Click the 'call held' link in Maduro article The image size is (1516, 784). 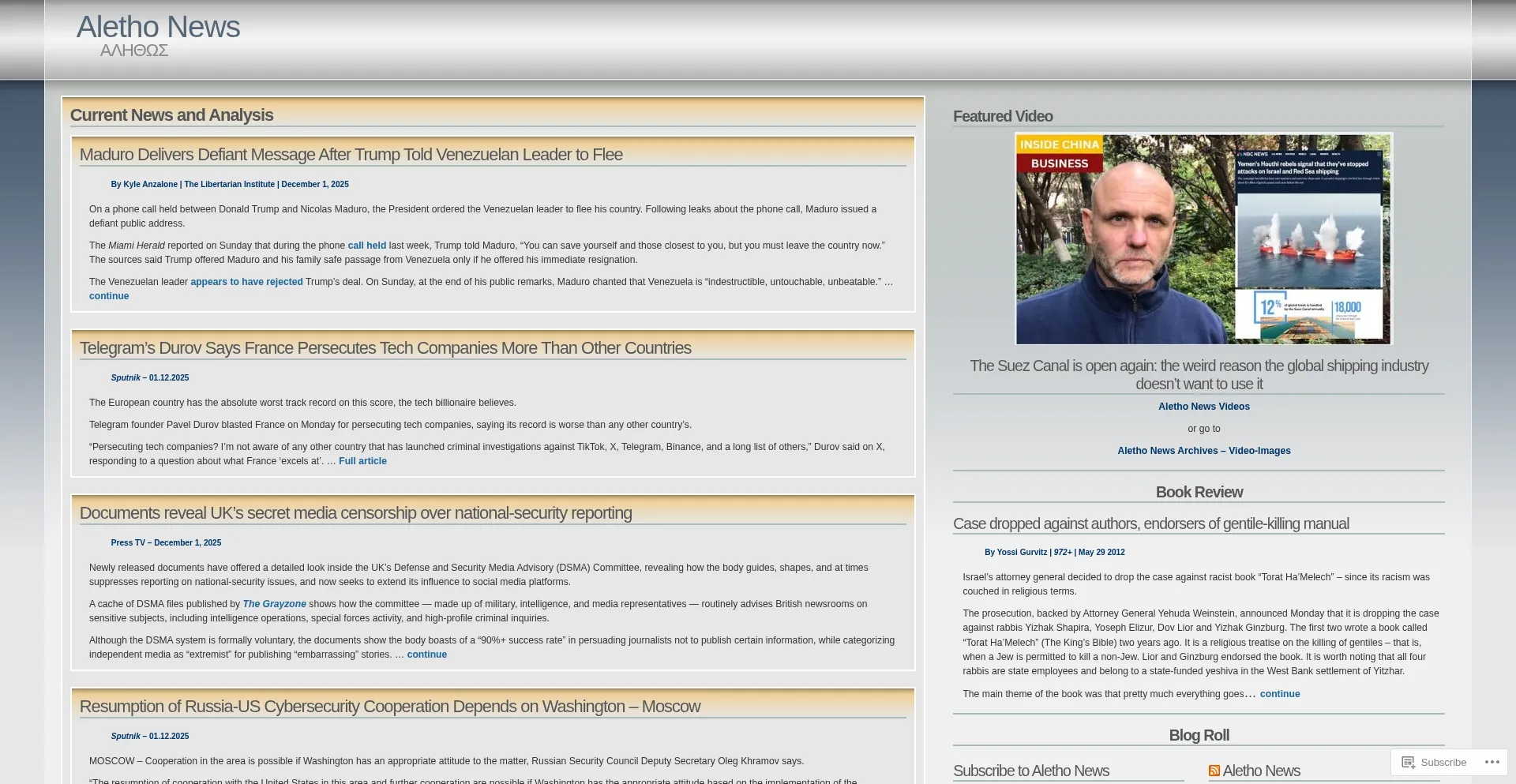point(366,246)
